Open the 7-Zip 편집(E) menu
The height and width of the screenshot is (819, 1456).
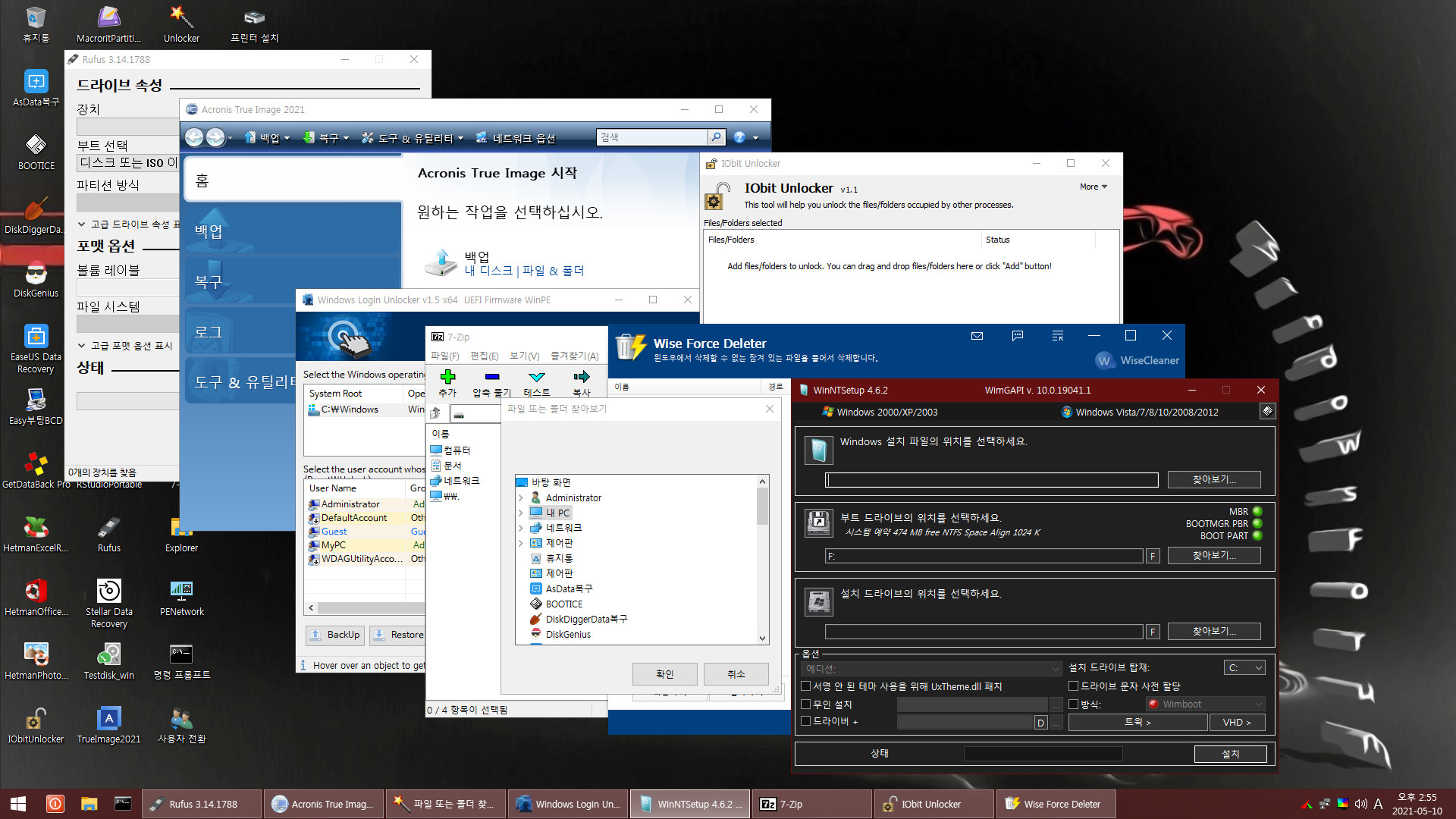484,356
